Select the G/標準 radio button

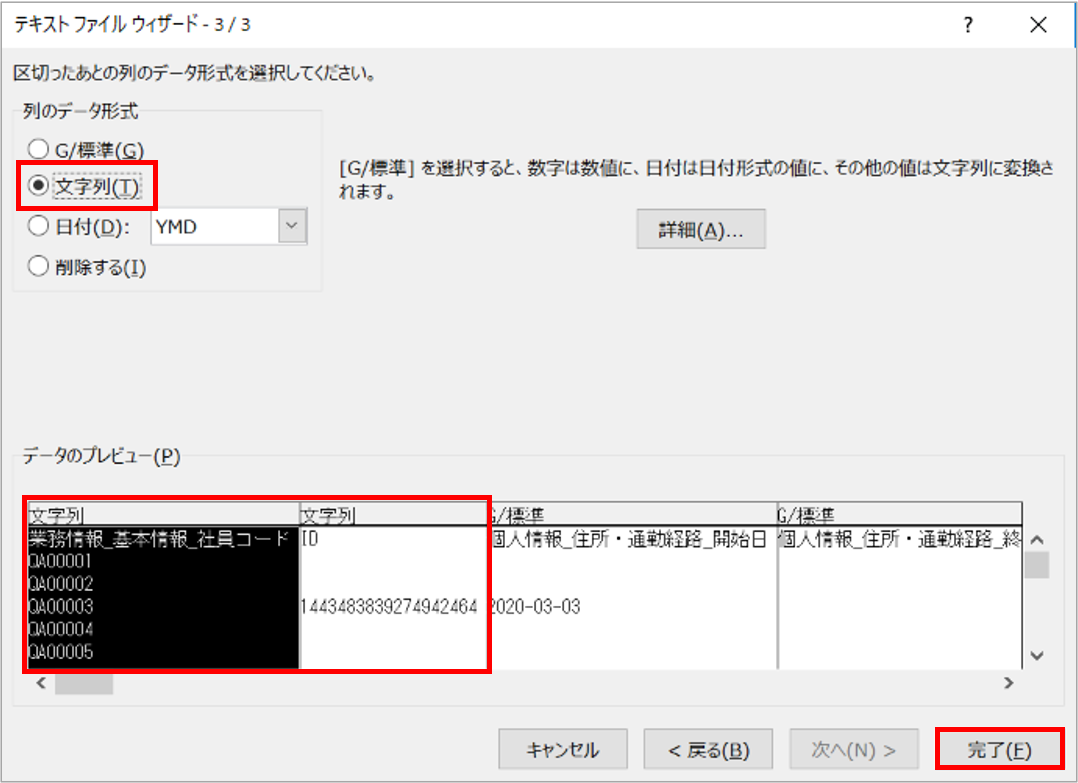click(39, 150)
